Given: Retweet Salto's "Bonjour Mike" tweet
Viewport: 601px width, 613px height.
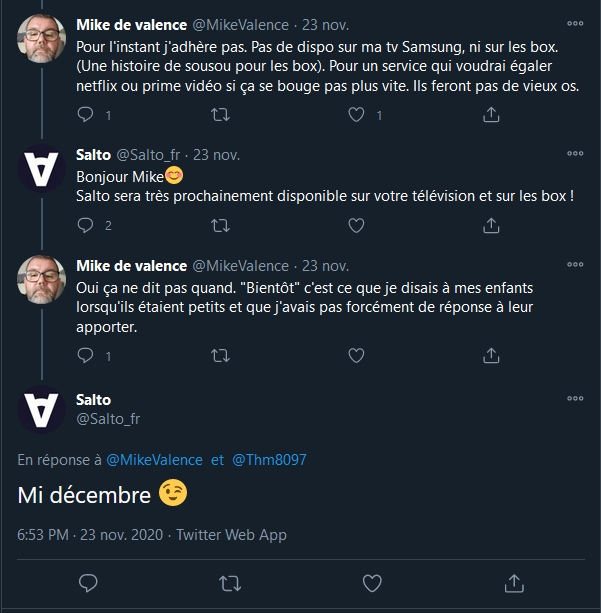Looking at the screenshot, I should [221, 225].
